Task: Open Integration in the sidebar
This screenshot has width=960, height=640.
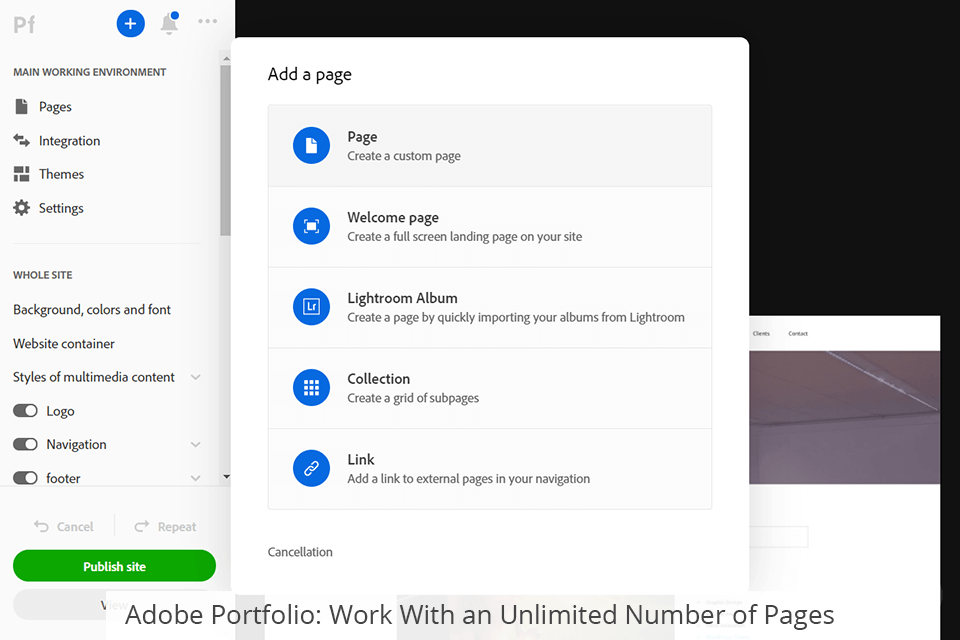Action: pos(69,140)
